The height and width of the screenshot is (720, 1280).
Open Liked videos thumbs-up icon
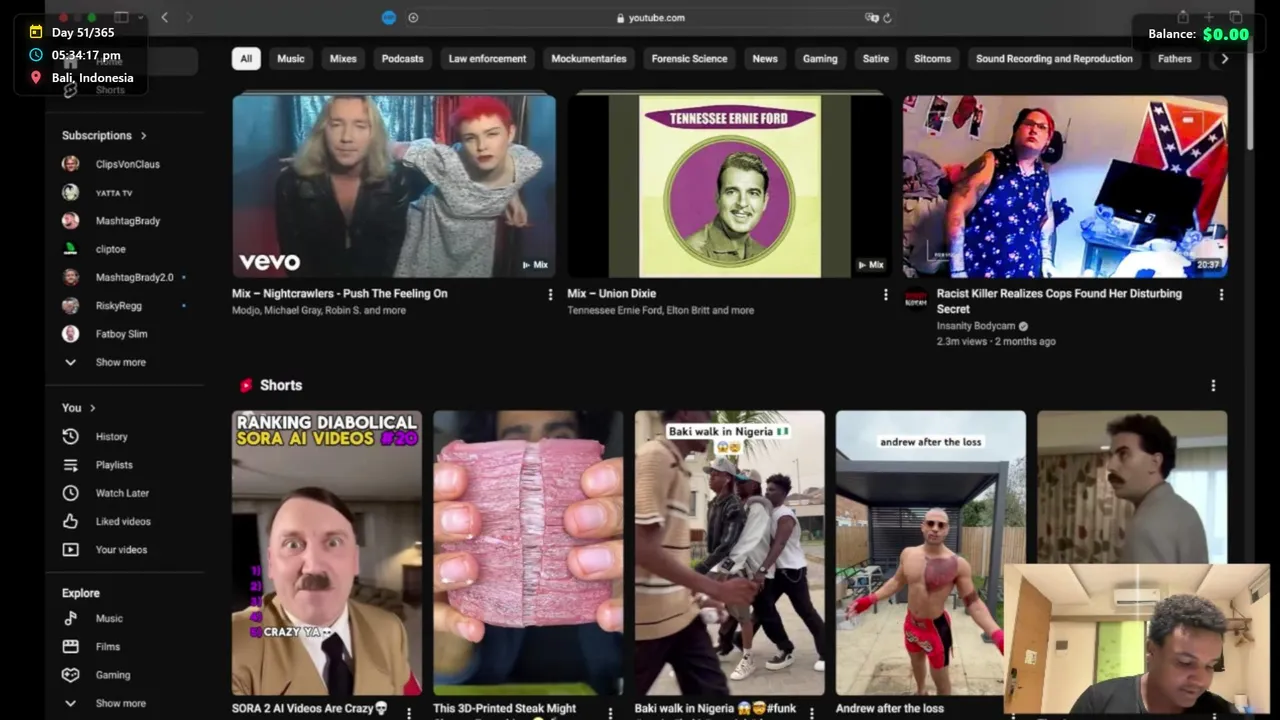[x=70, y=521]
